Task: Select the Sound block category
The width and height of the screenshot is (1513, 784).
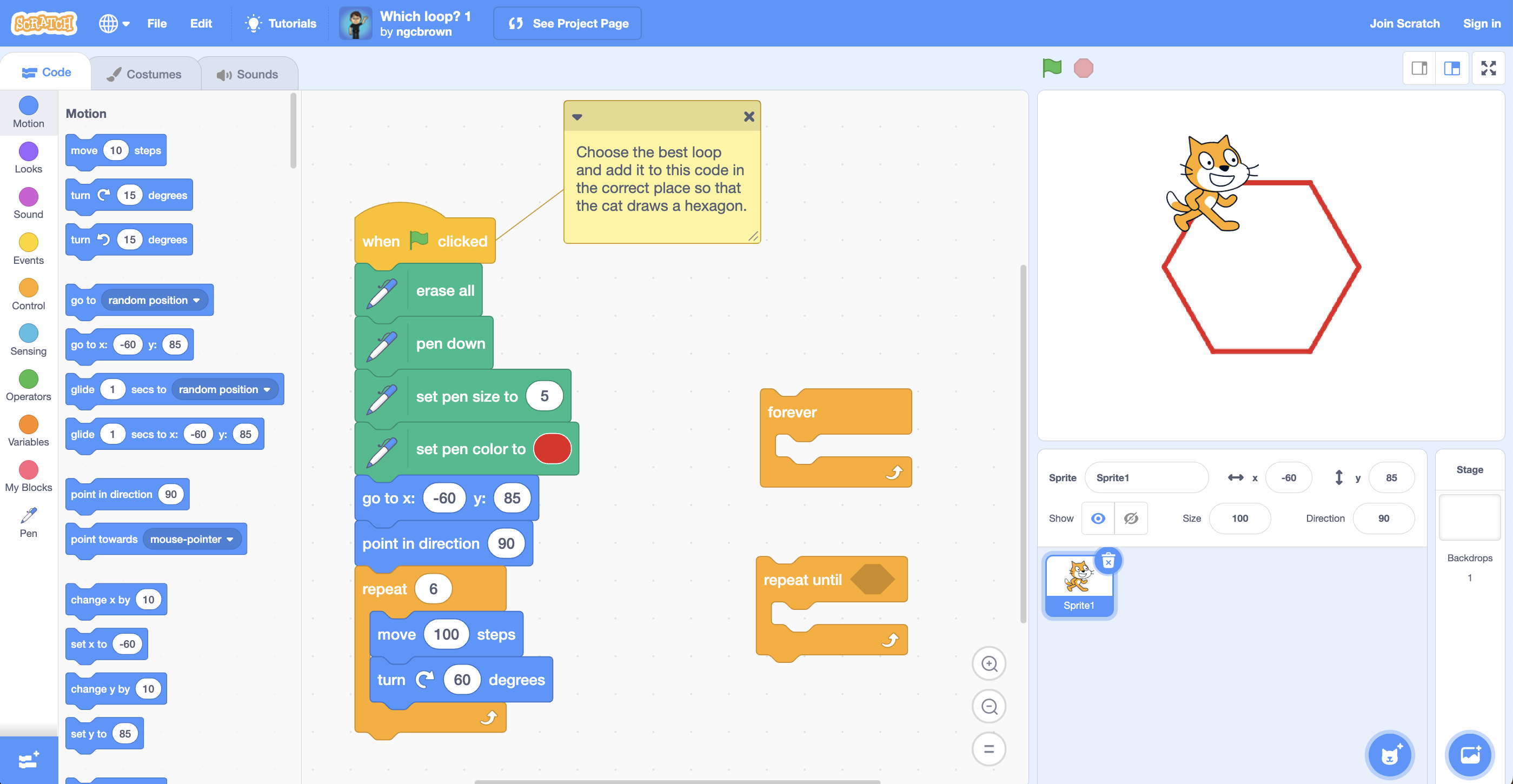Action: (28, 203)
